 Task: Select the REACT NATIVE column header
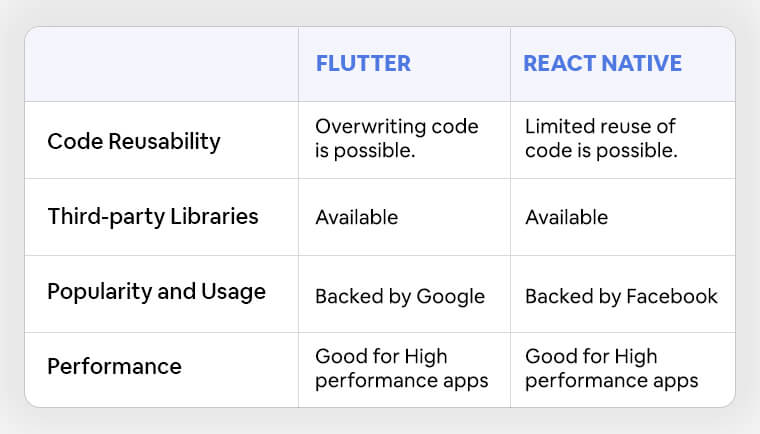602,63
